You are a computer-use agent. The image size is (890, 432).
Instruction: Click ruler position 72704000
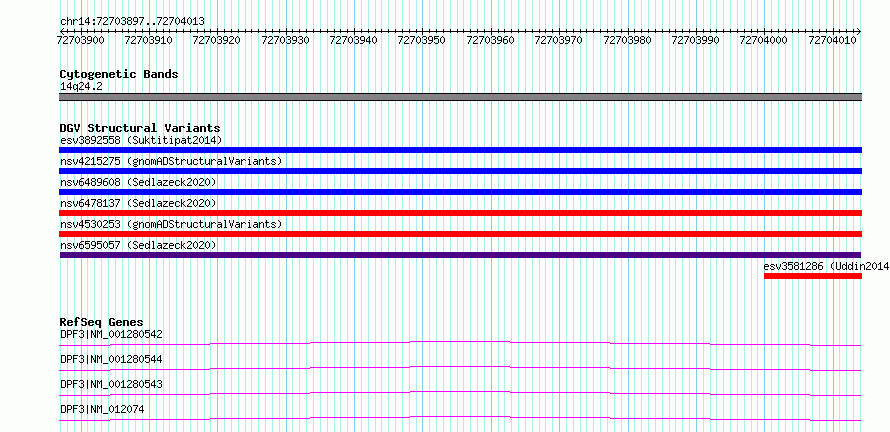pos(764,40)
